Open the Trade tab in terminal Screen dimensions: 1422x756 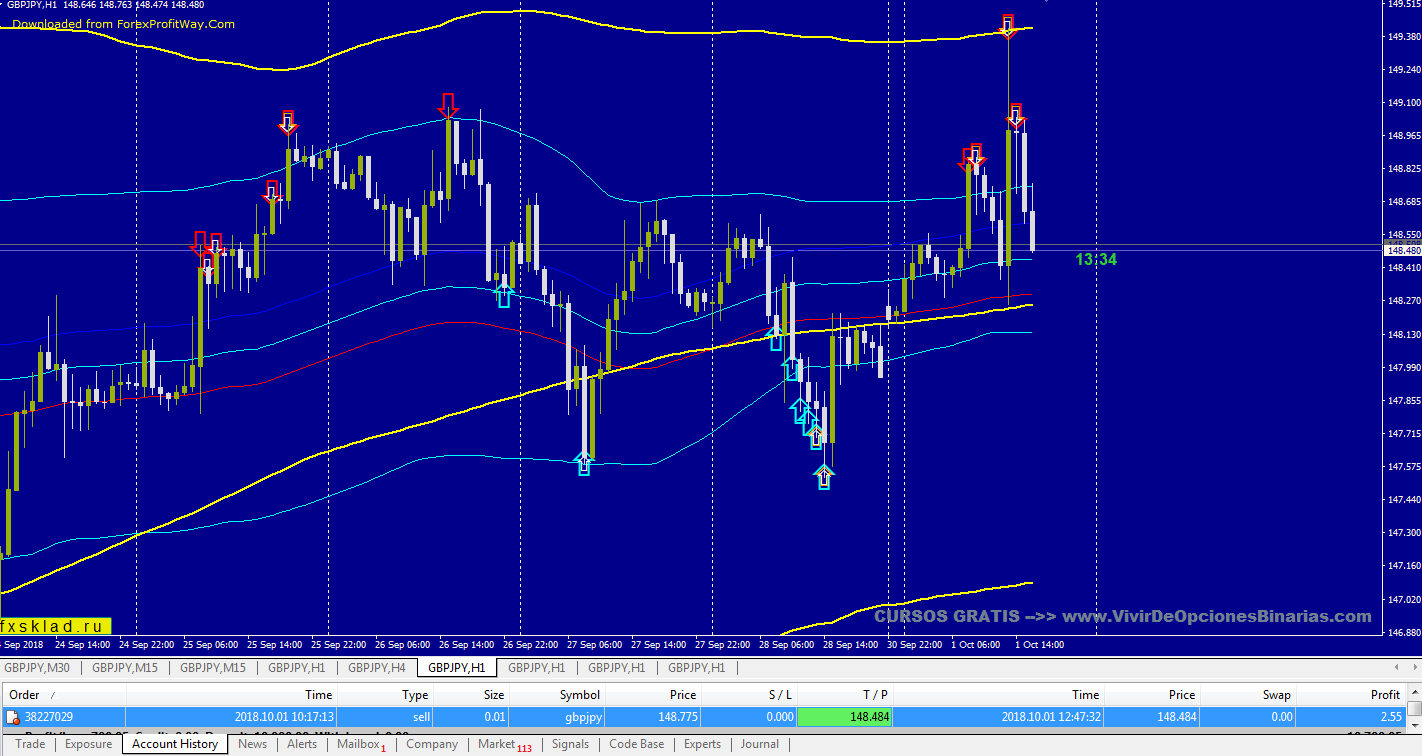(30, 744)
